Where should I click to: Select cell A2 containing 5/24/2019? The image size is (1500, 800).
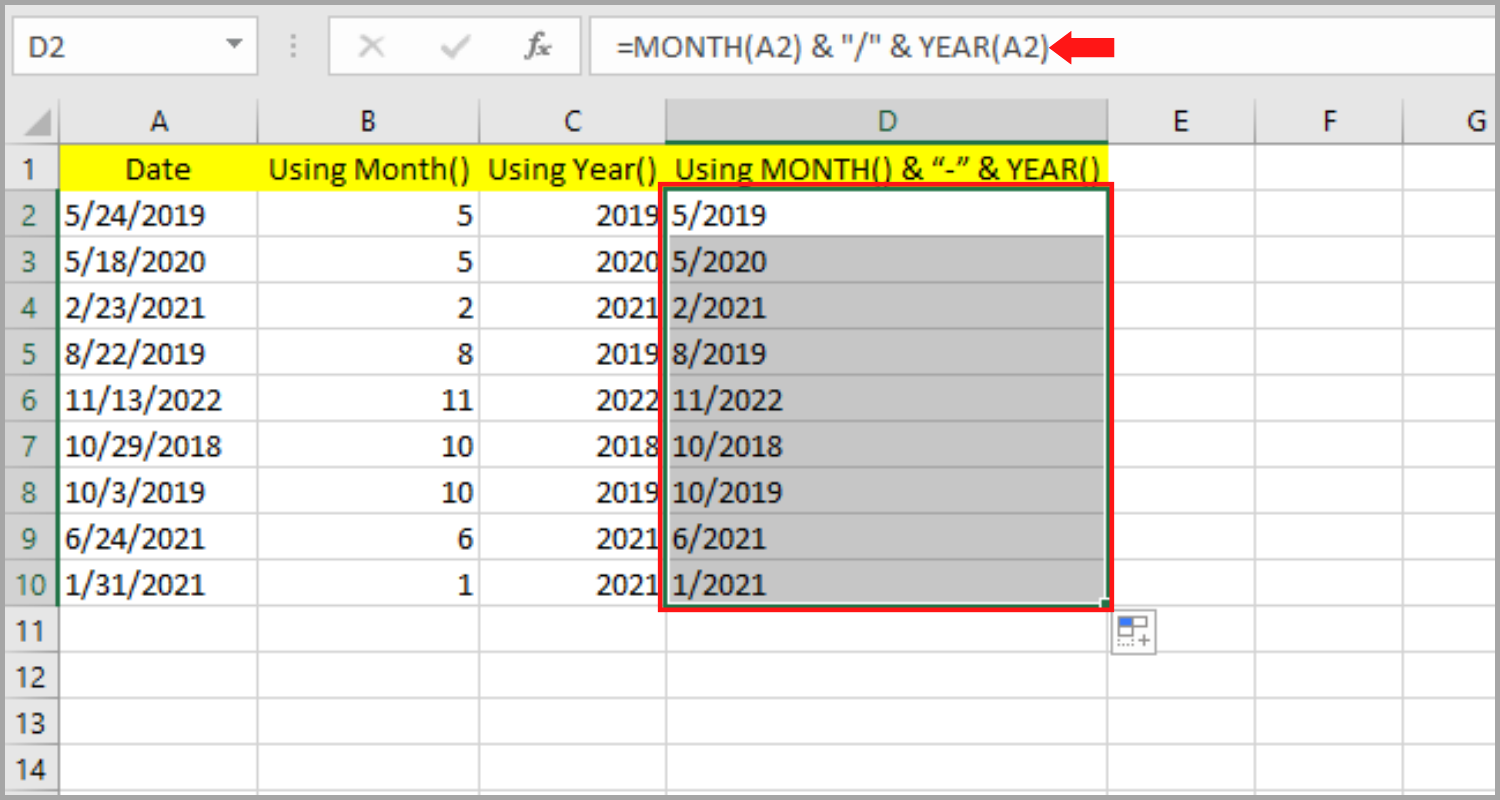pyautogui.click(x=159, y=214)
